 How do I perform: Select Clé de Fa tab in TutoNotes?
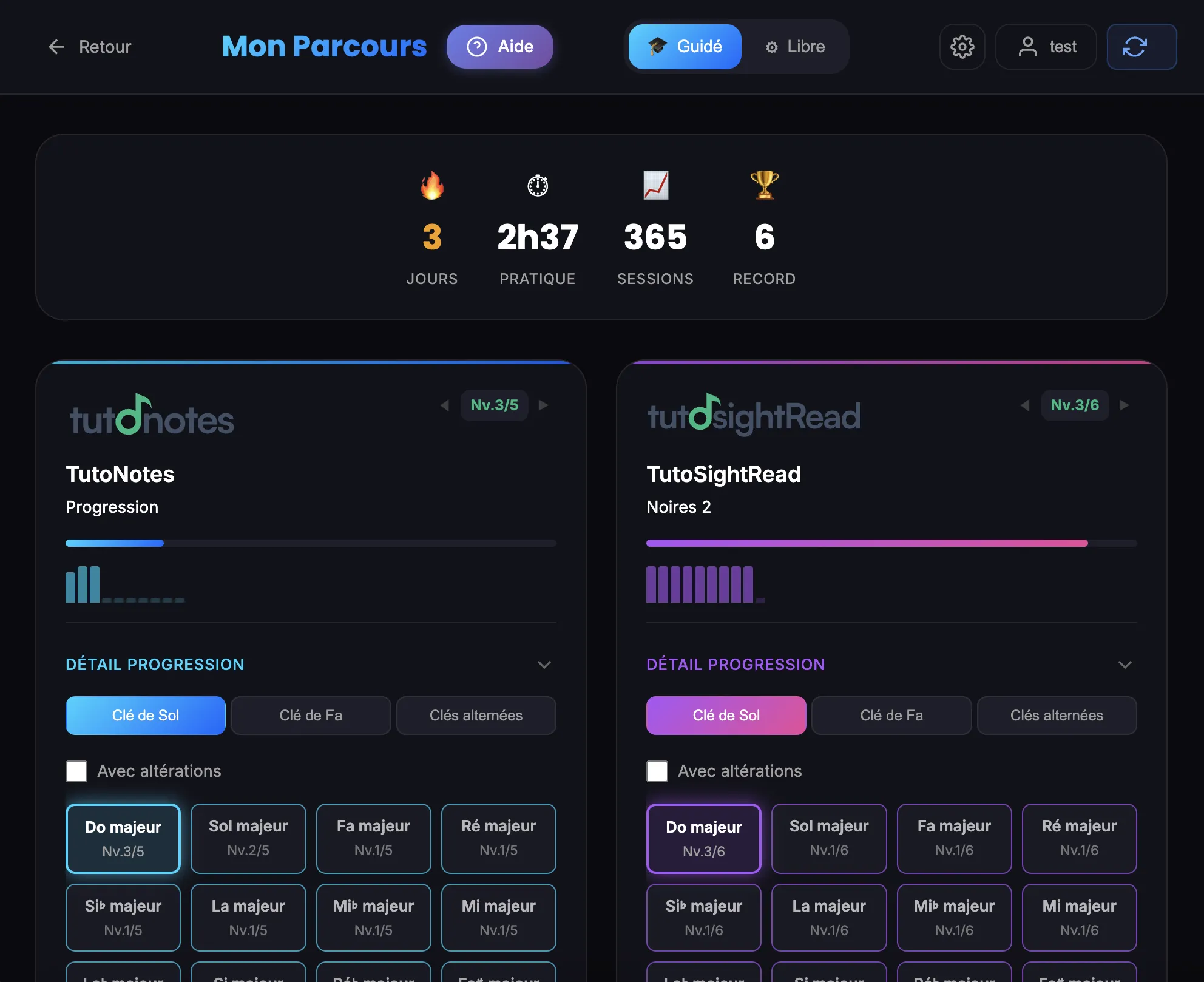[x=311, y=716]
